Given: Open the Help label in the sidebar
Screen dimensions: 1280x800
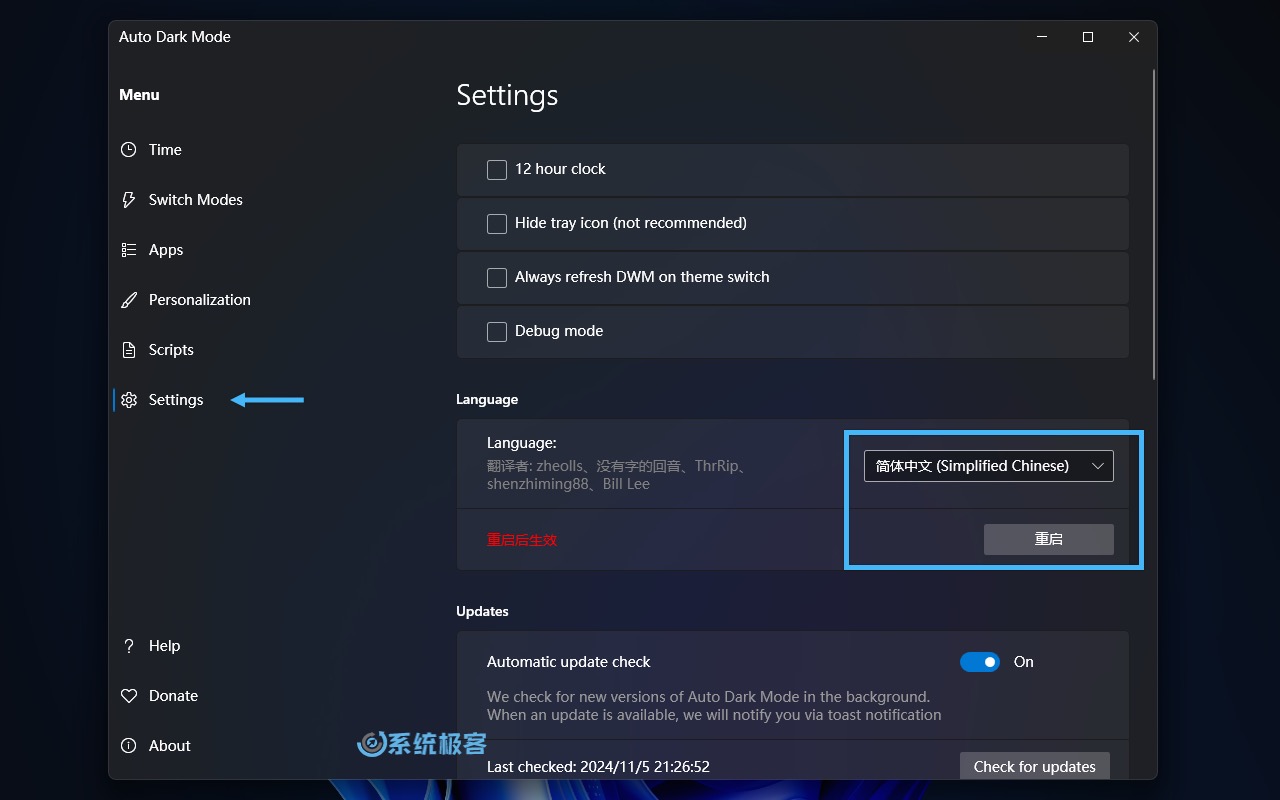Looking at the screenshot, I should pos(165,646).
